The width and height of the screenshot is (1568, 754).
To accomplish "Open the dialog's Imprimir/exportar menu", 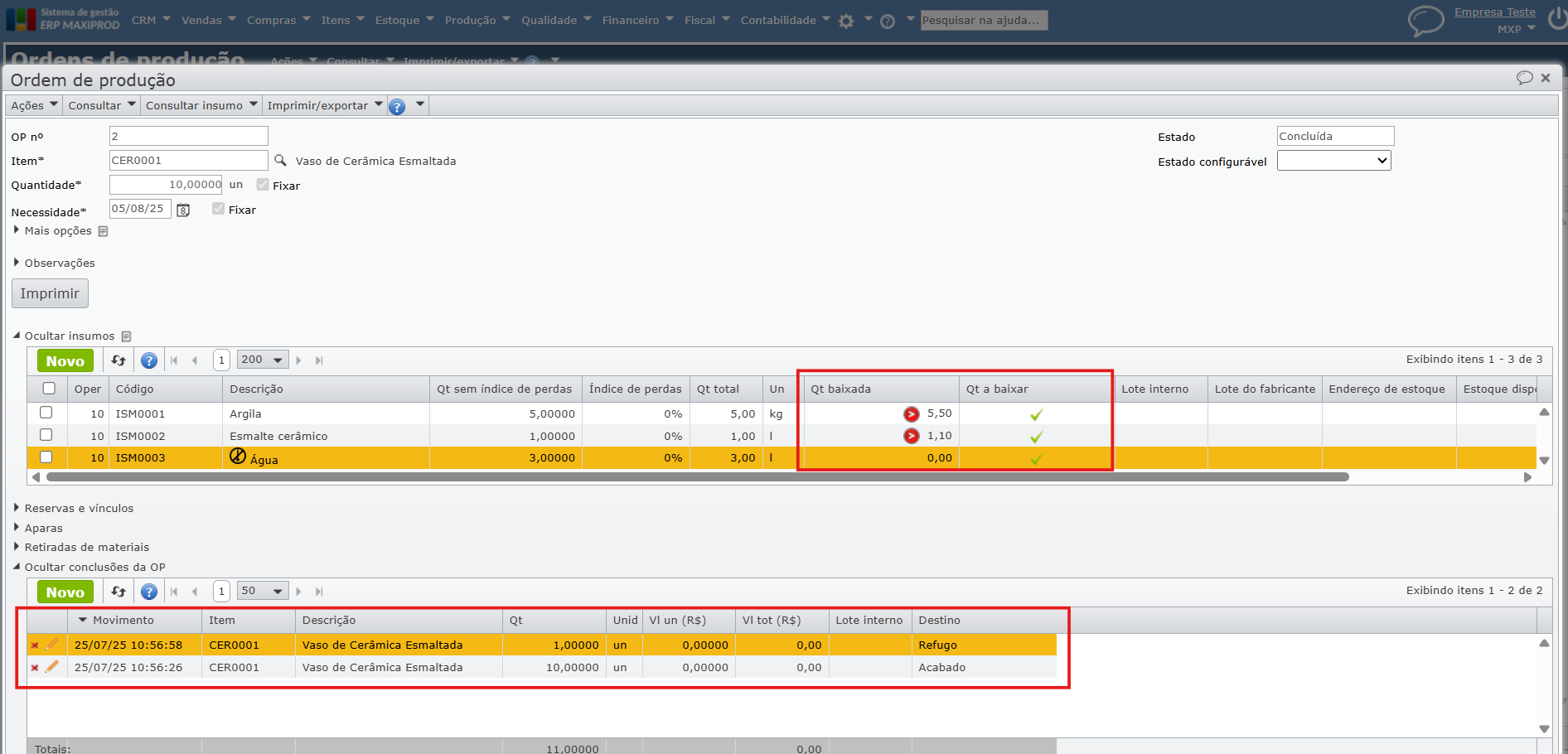I will coord(325,106).
